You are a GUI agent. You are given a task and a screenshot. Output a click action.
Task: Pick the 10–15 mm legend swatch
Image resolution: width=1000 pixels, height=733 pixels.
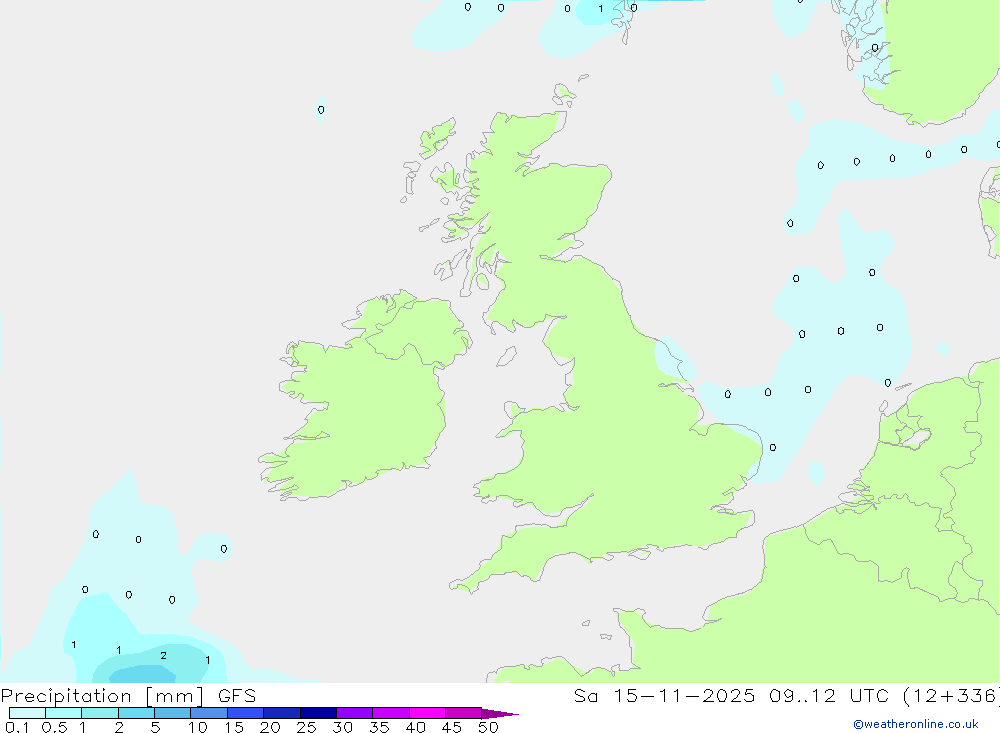coord(209,713)
